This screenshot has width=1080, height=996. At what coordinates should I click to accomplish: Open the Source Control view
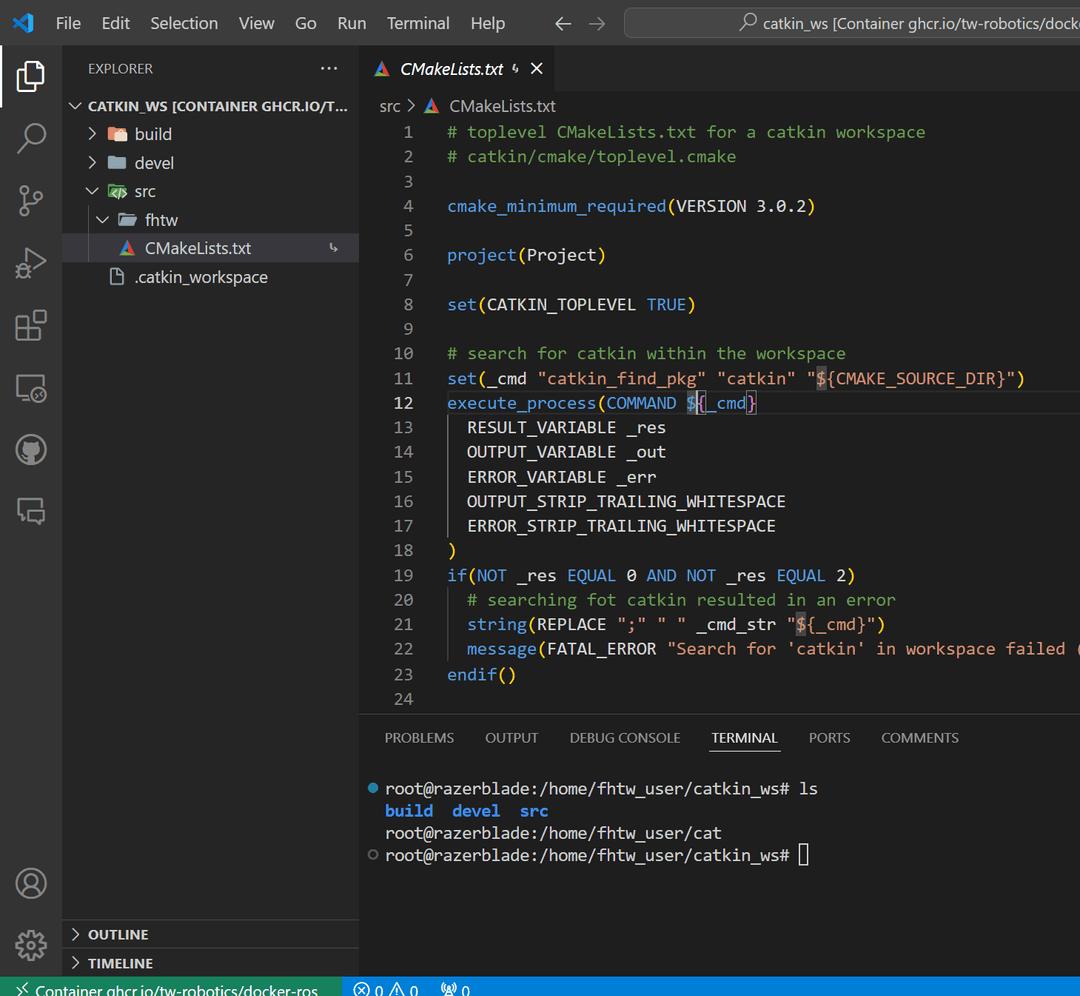[x=31, y=201]
